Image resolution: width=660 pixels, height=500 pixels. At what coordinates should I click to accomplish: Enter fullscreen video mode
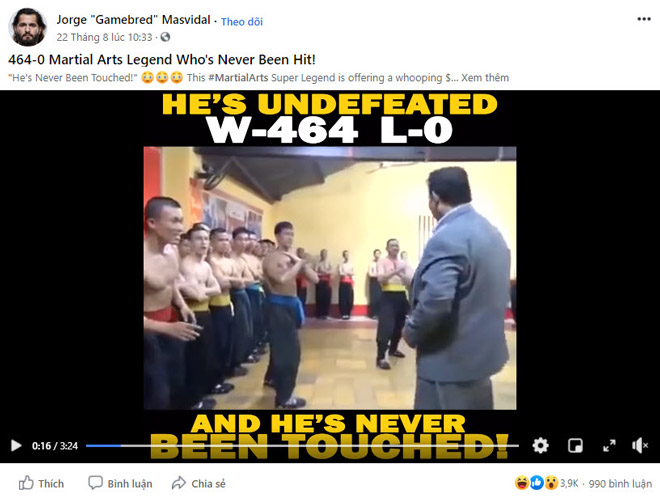609,445
